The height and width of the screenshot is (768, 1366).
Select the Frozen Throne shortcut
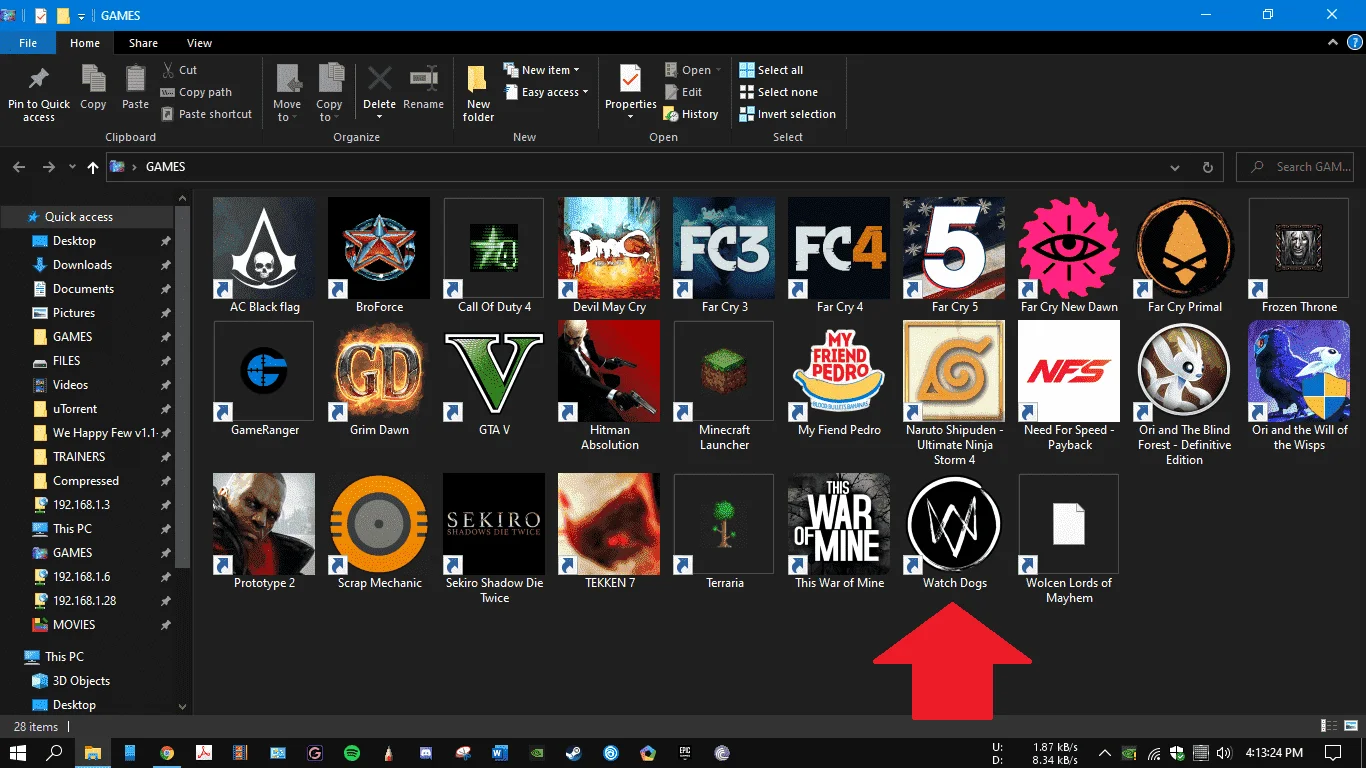(1299, 255)
